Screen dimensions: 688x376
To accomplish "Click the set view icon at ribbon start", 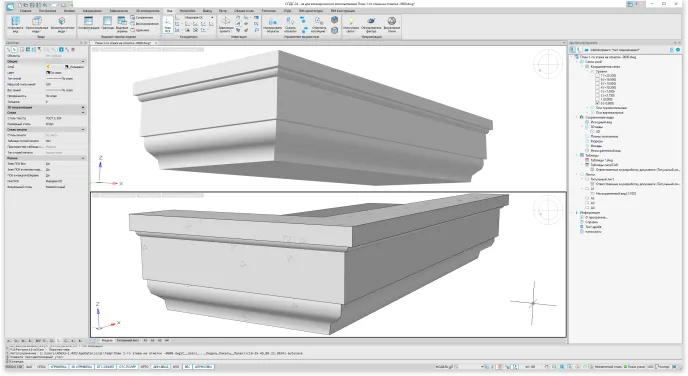I will [15, 21].
